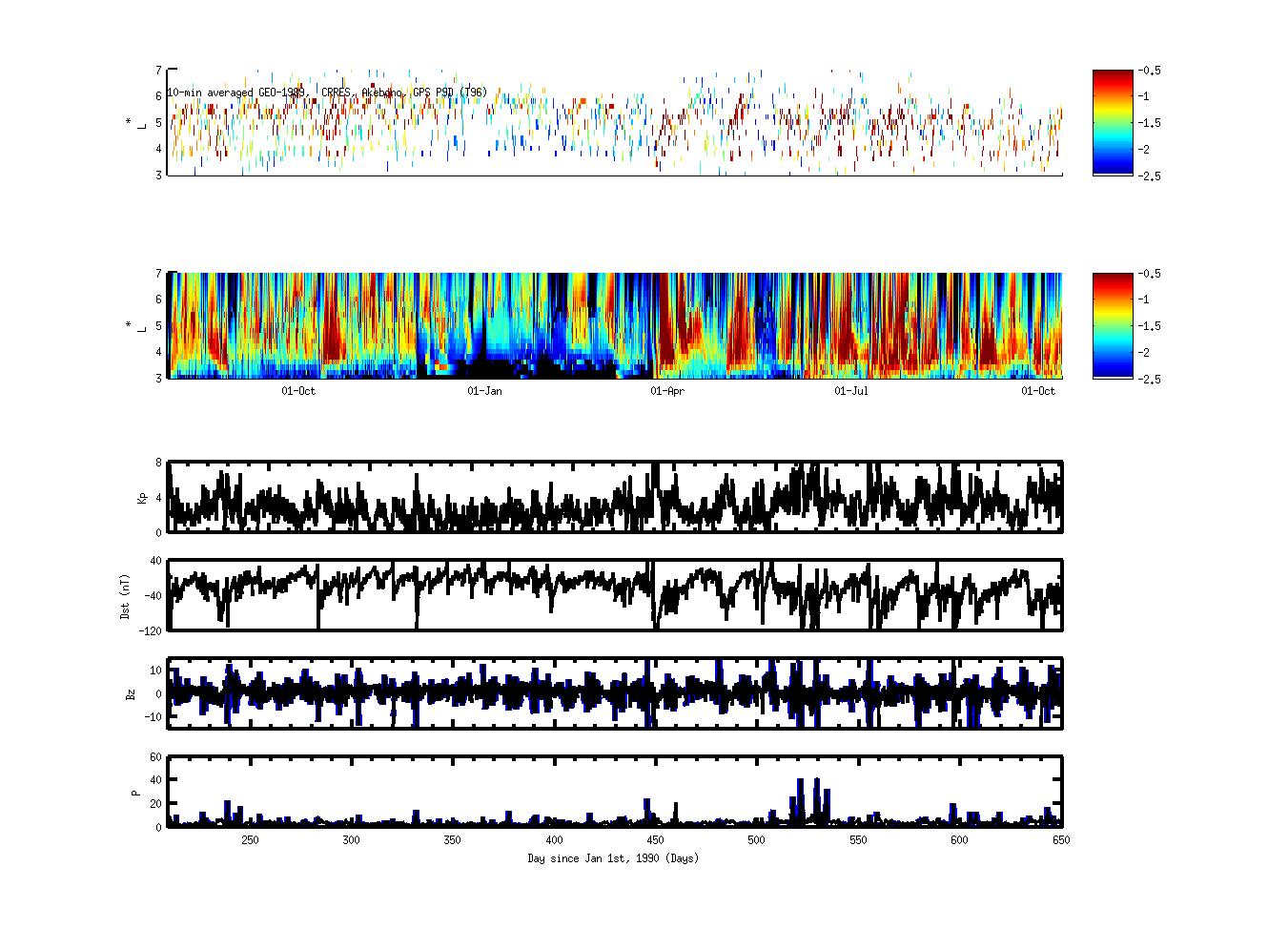Select the 01-Jul date tick label
Image resolution: width=1288 pixels, height=929 pixels.
(x=851, y=391)
